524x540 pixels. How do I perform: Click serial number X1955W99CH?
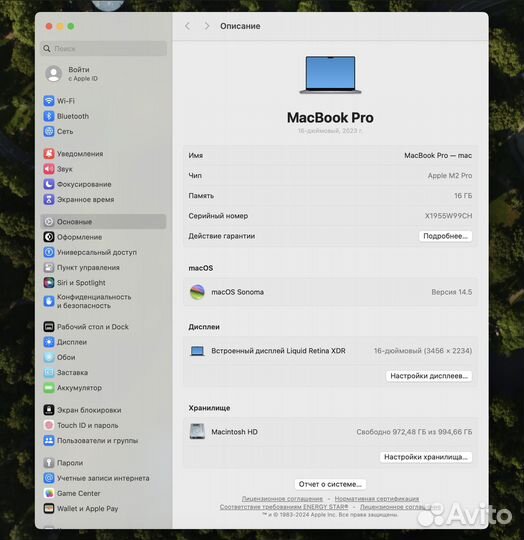[x=448, y=216]
